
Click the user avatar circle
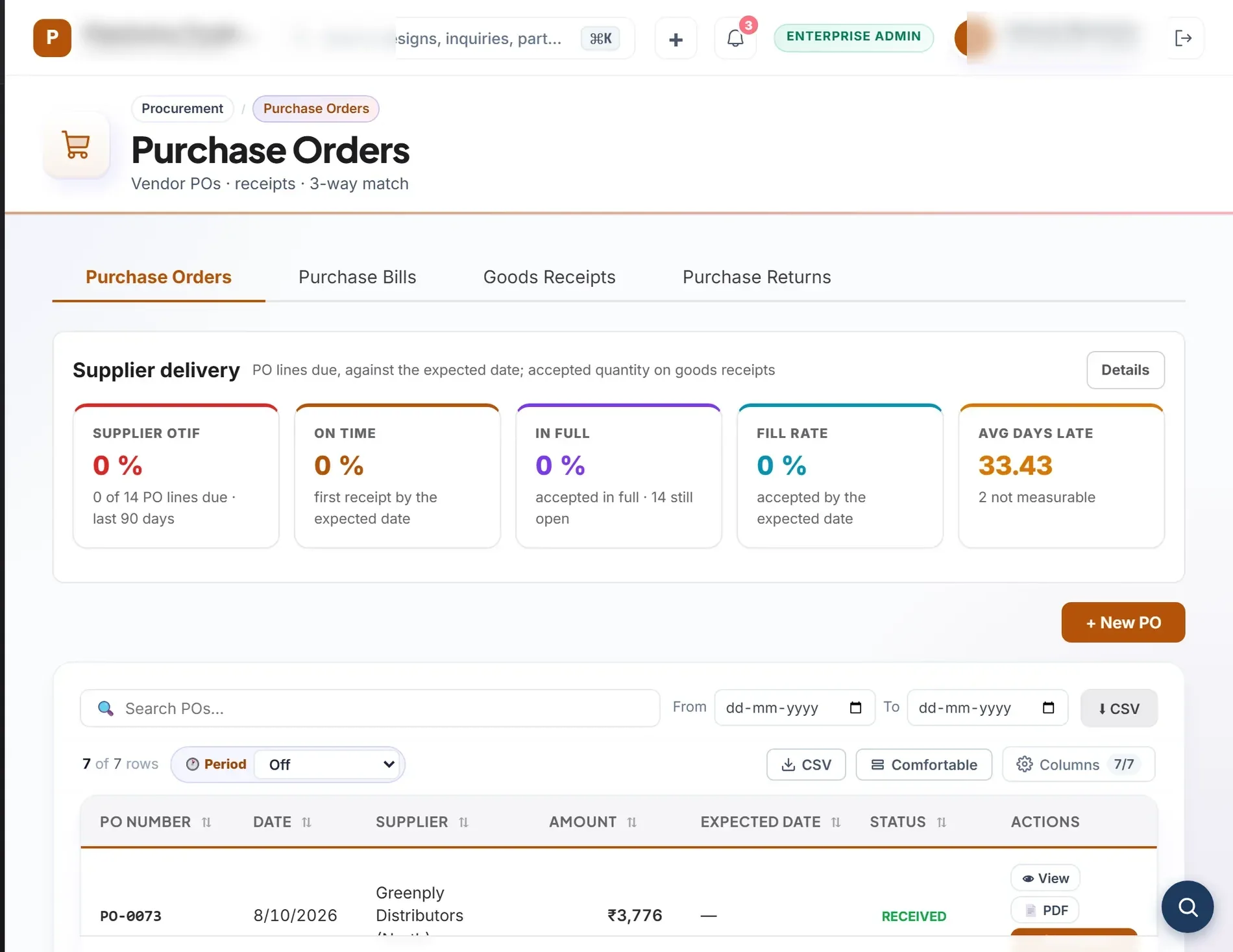click(973, 38)
